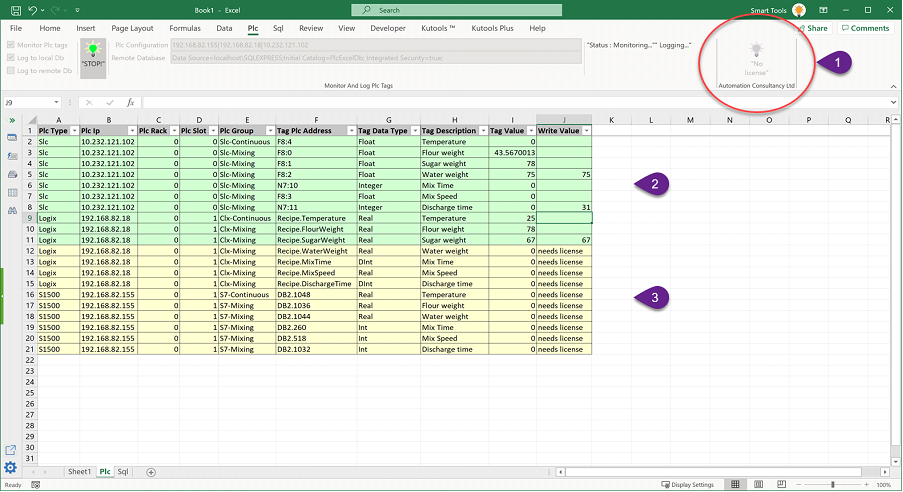Expand the formula bar
This screenshot has width=903, height=492.
[893, 103]
